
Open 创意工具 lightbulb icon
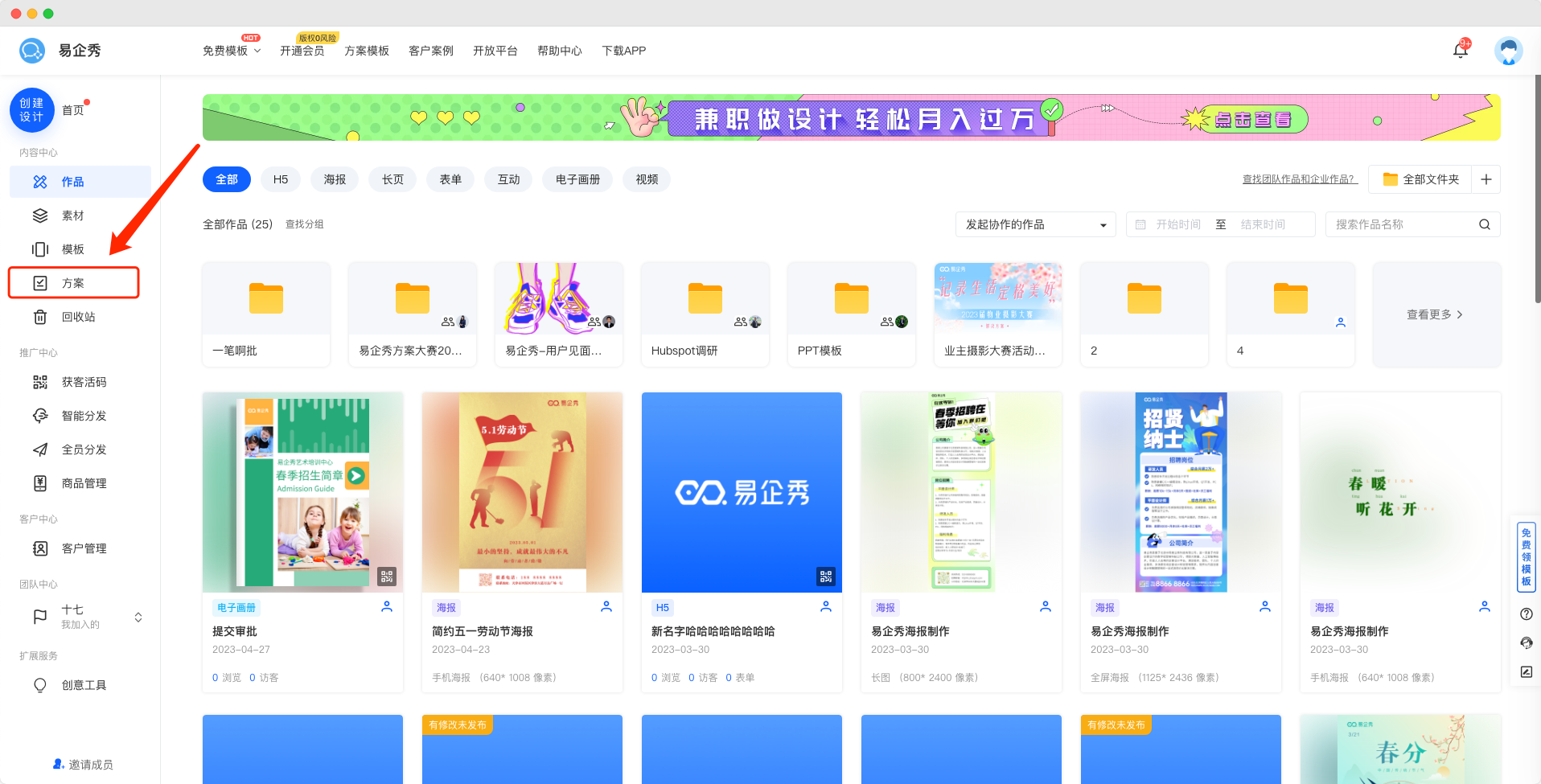pos(40,685)
